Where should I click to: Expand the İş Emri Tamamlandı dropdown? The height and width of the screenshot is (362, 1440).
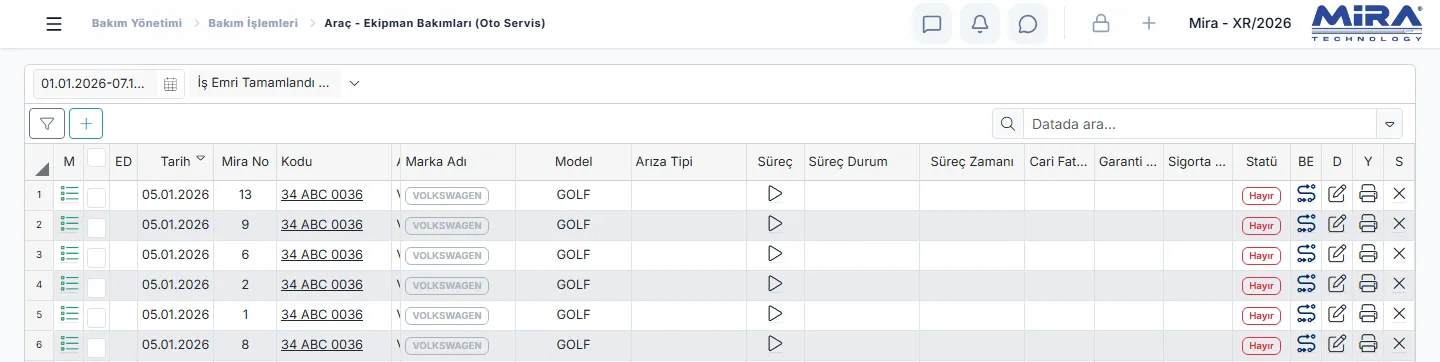pyautogui.click(x=354, y=84)
